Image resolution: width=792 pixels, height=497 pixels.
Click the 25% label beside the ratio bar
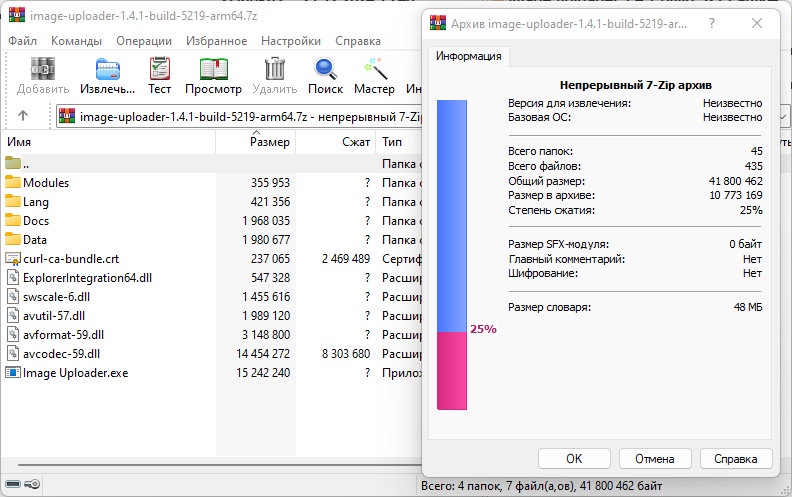[x=483, y=329]
